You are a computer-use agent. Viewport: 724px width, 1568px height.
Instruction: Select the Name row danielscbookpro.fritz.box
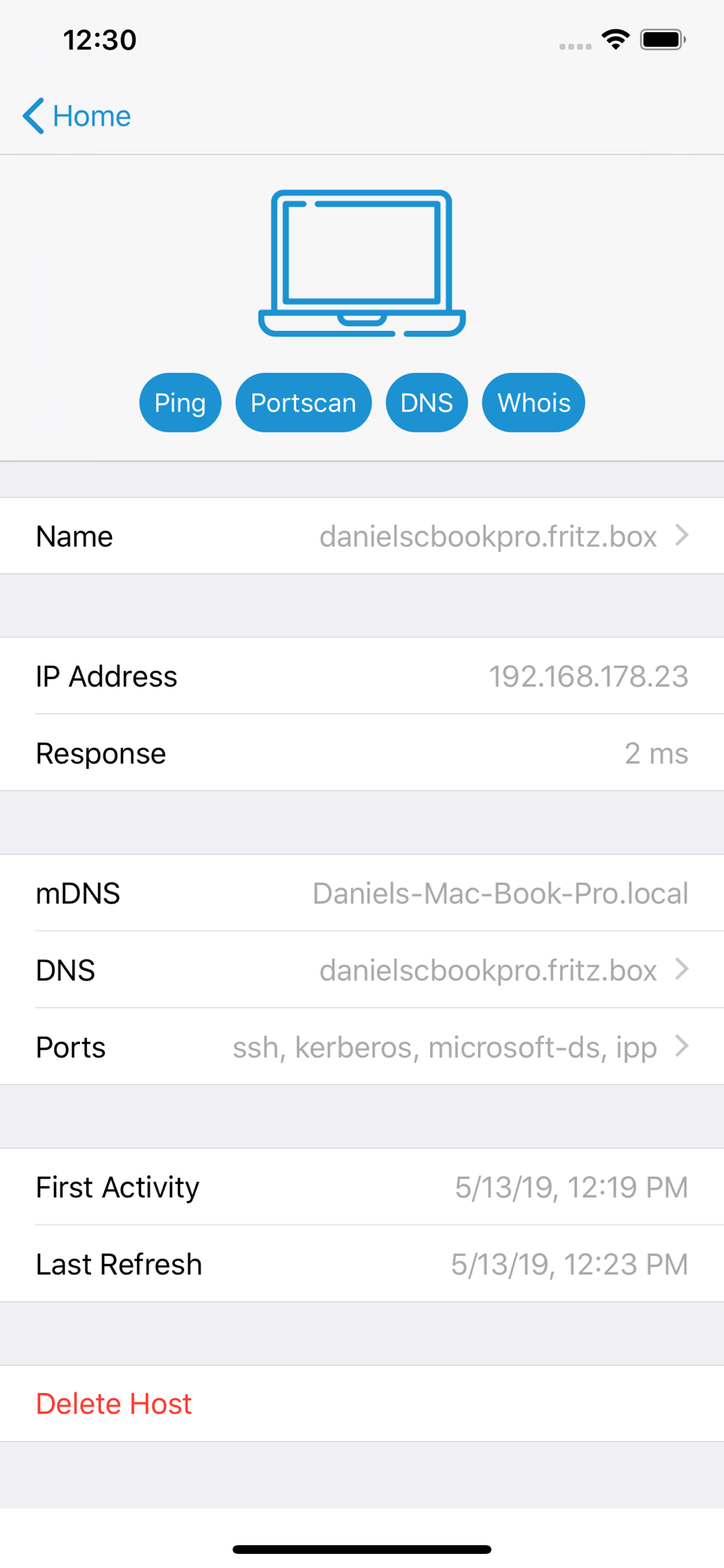[362, 535]
